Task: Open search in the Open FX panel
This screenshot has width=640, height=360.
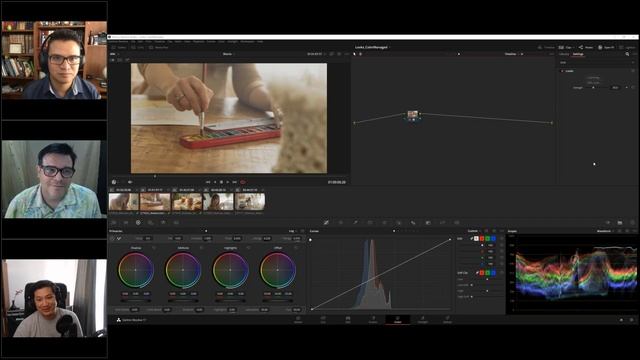Action: [x=627, y=54]
